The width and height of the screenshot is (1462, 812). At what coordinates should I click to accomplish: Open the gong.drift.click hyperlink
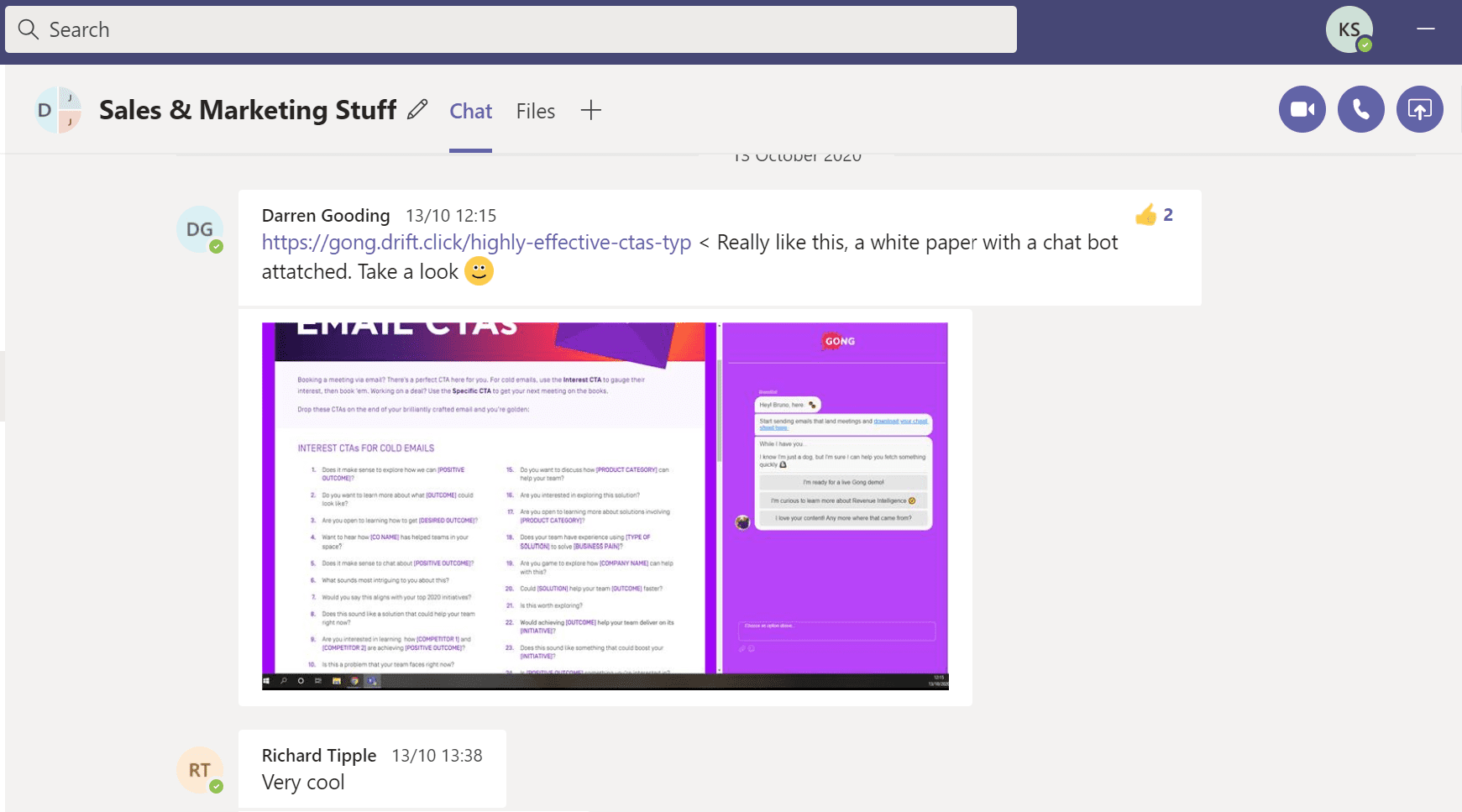pyautogui.click(x=474, y=242)
